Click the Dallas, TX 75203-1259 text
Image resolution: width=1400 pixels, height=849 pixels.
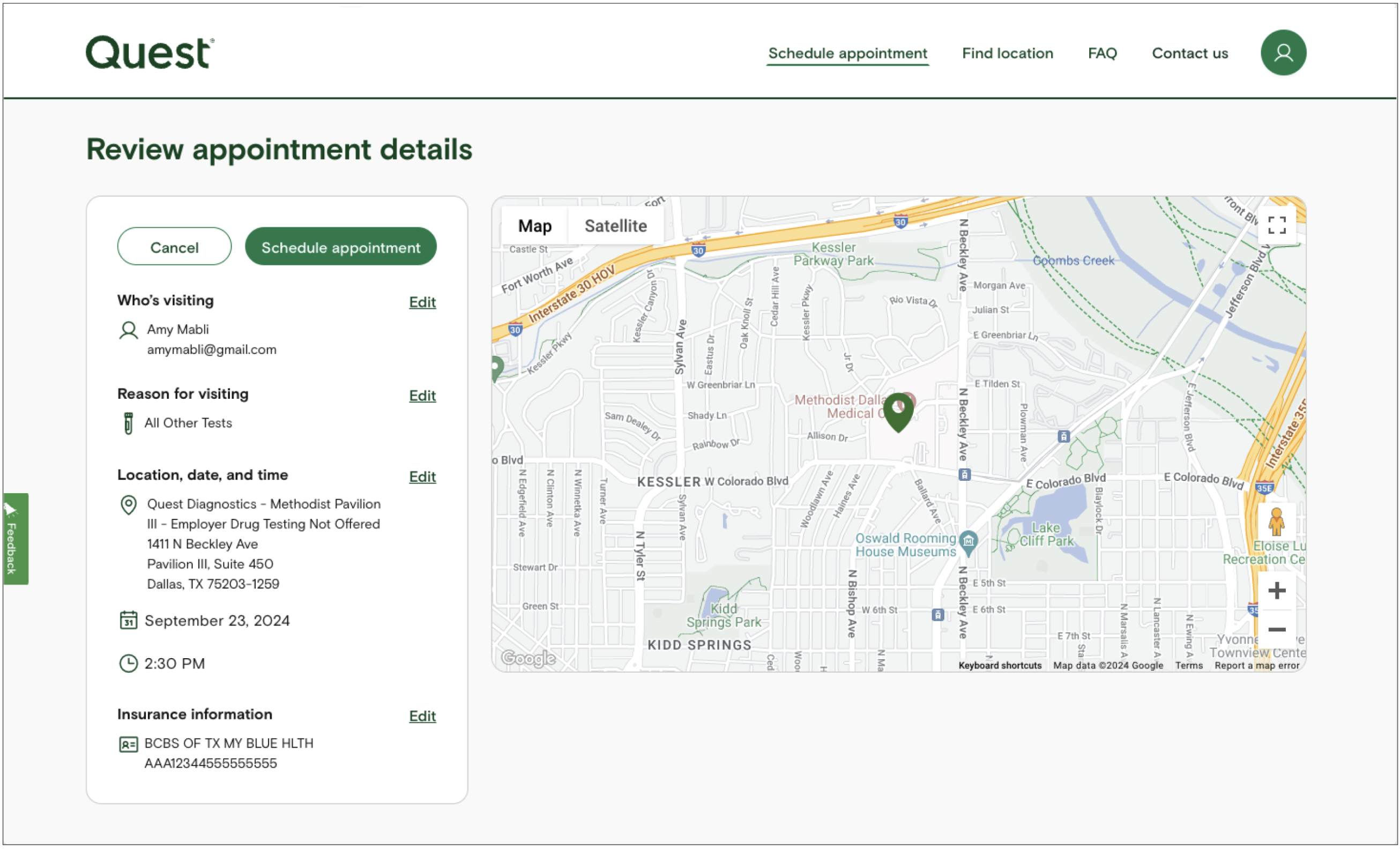(x=213, y=584)
